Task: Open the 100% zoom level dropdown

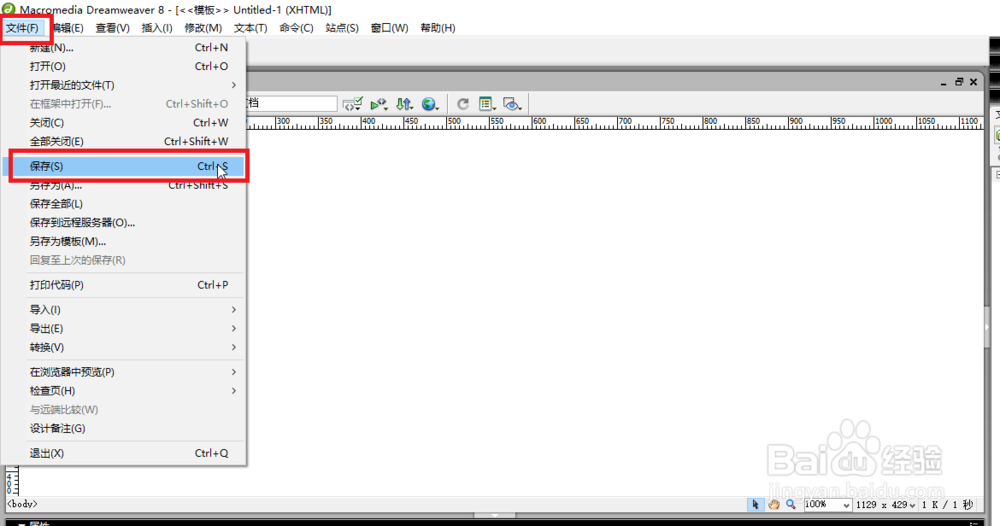Action: point(827,504)
